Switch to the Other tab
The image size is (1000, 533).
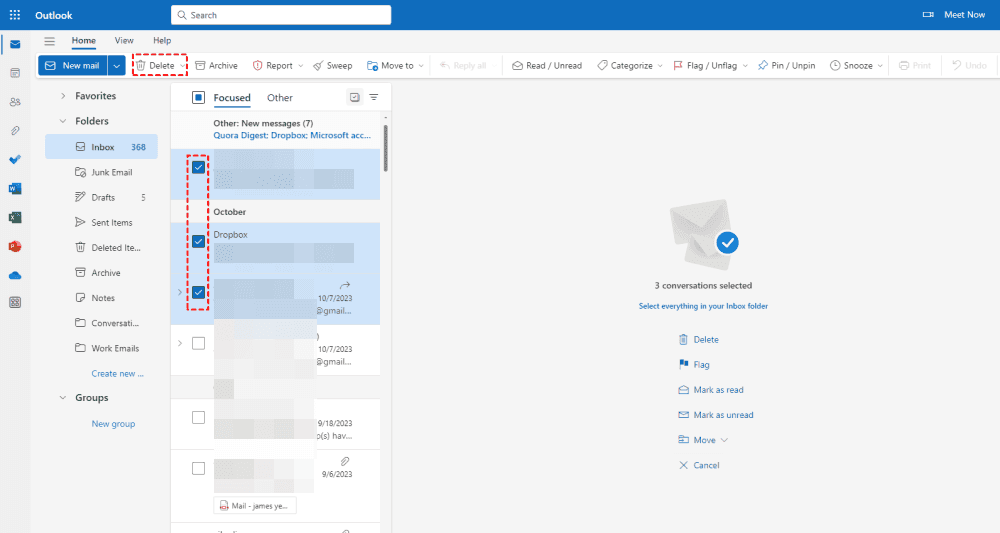280,98
